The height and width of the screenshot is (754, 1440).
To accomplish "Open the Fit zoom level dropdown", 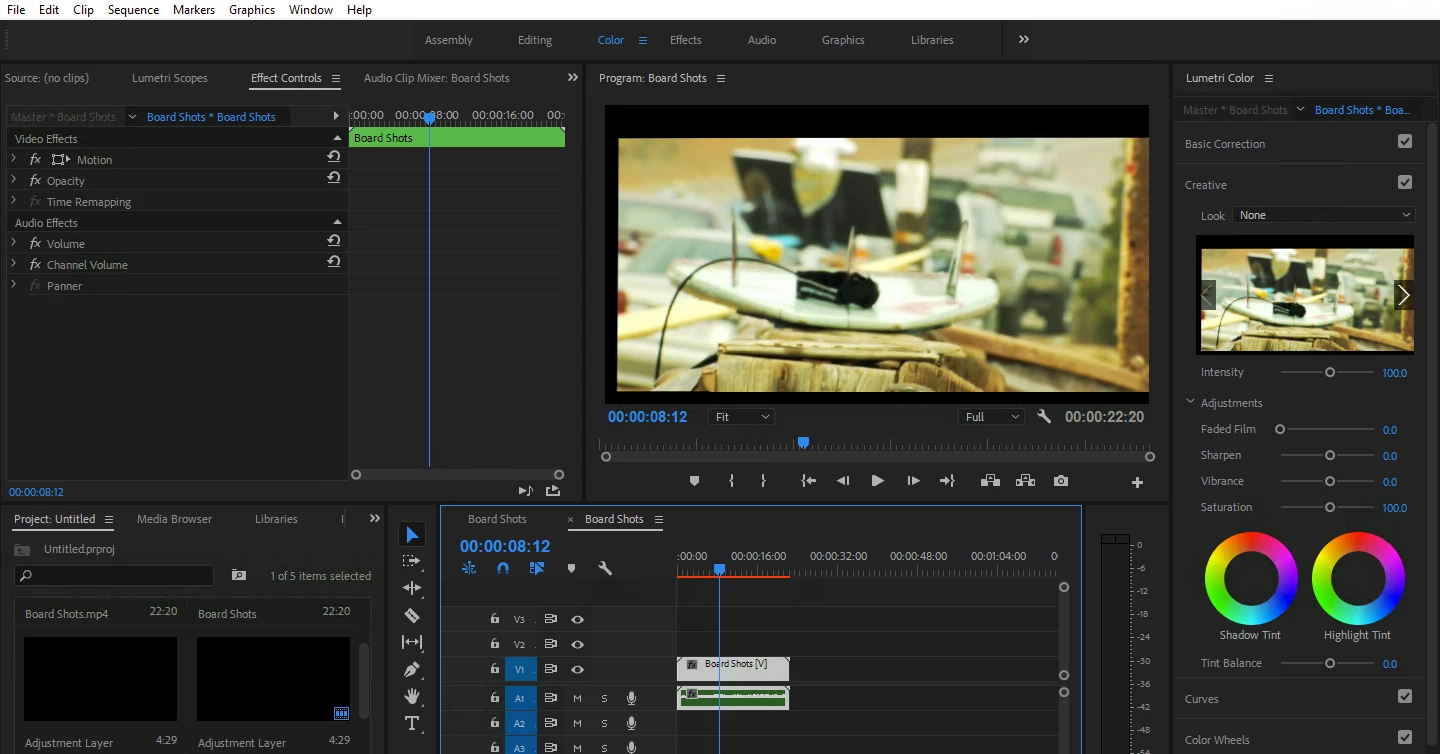I will point(741,417).
